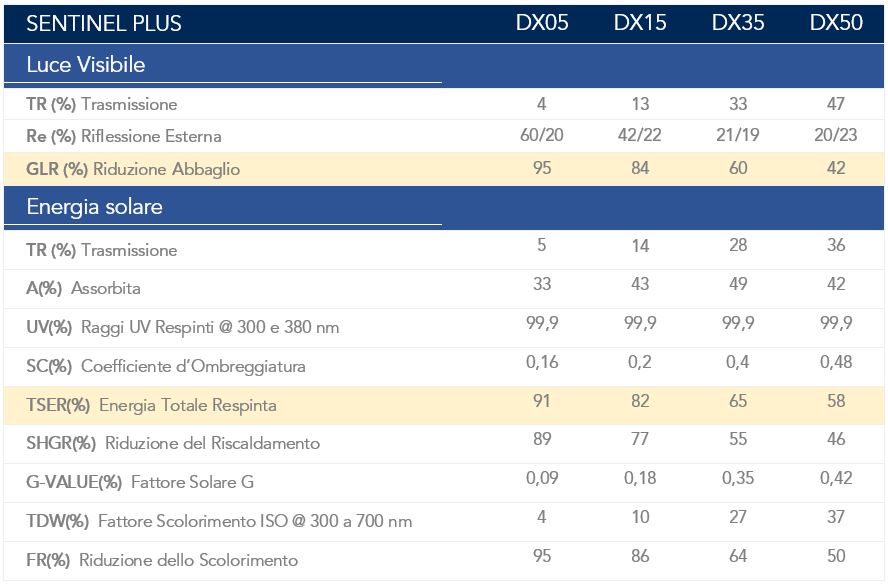888x586 pixels.
Task: Select the FR(%) Riduzione dello Scolorimento label
Action: (162, 560)
